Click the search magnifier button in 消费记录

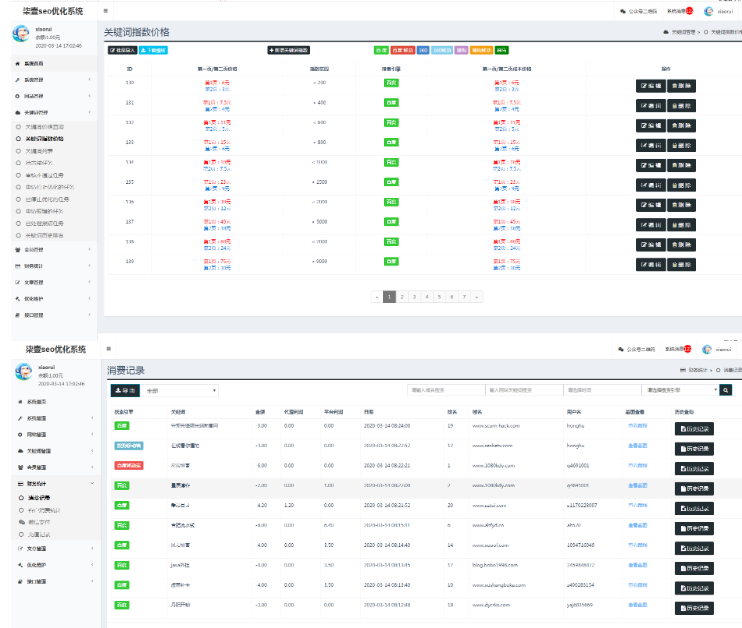725,389
